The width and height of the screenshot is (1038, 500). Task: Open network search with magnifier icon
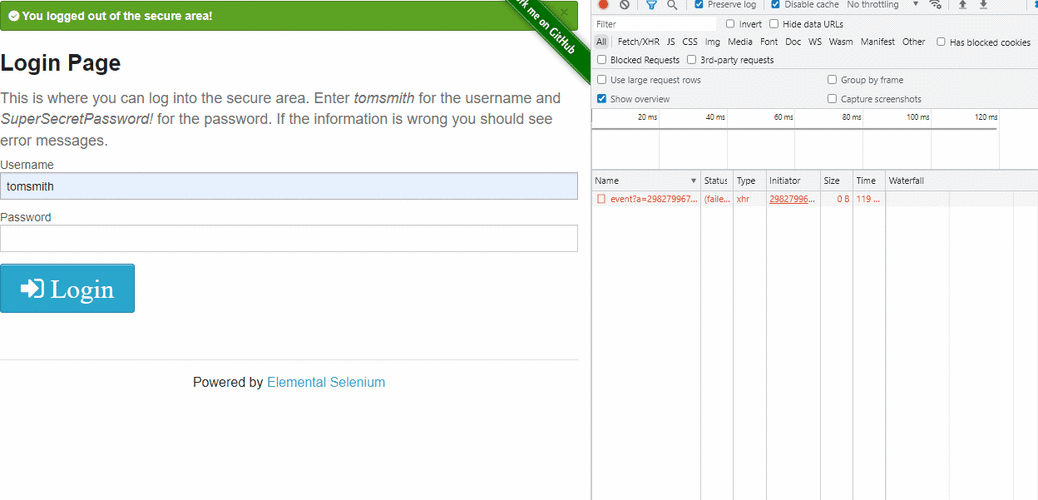click(672, 5)
